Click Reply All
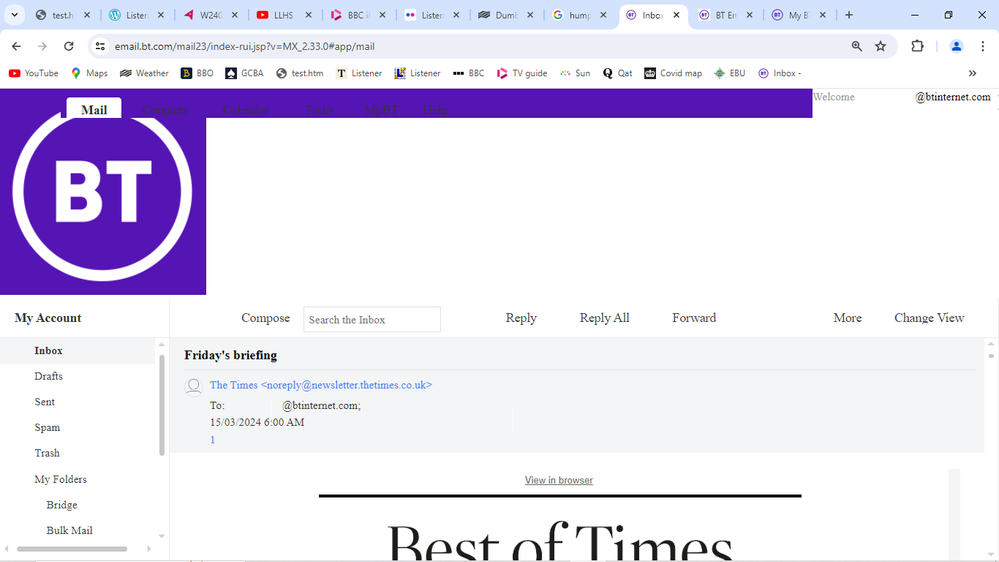This screenshot has height=562, width=999. tap(604, 317)
